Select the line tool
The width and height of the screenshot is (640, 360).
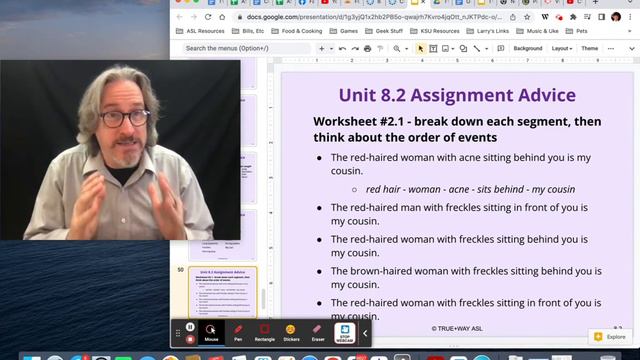point(477,49)
